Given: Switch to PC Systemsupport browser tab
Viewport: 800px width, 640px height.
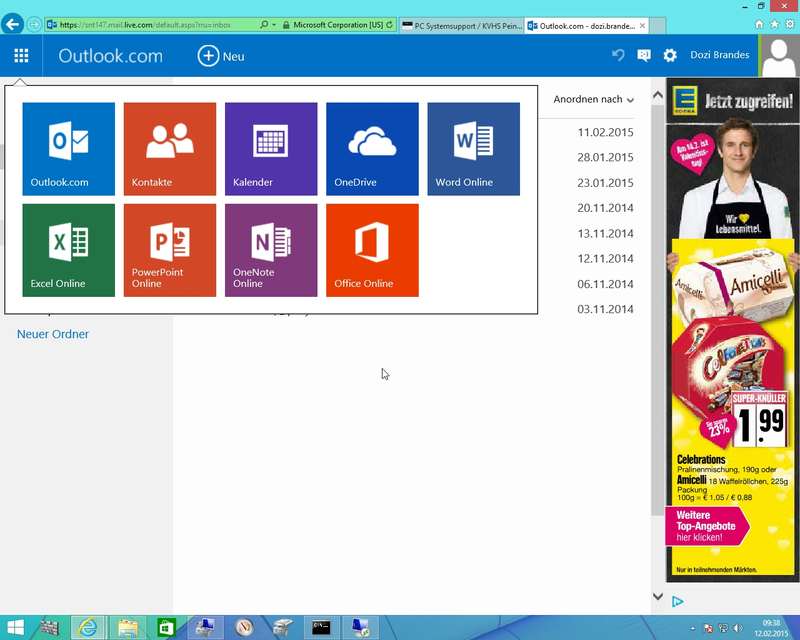Looking at the screenshot, I should coord(461,25).
